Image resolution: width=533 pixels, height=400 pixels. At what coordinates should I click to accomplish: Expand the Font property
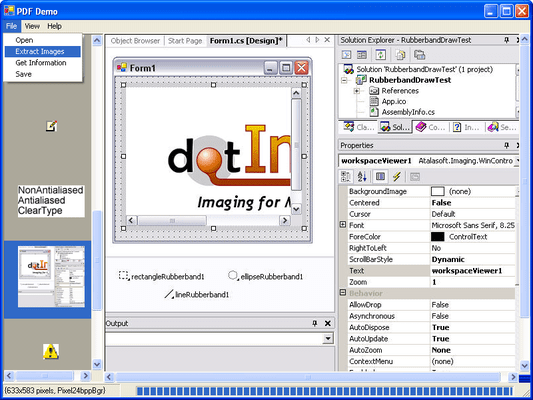[x=343, y=225]
